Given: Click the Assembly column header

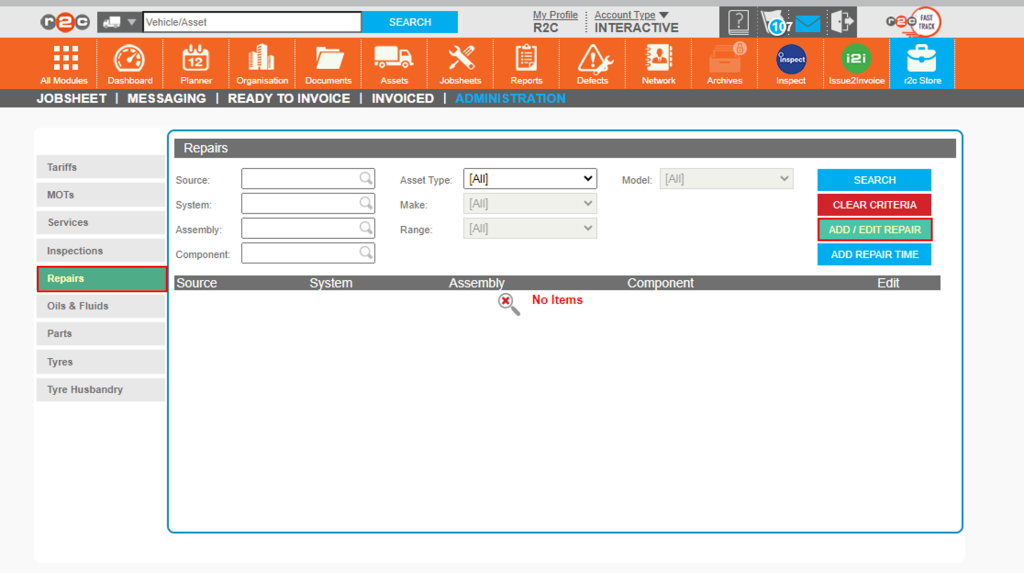Looking at the screenshot, I should pyautogui.click(x=477, y=283).
